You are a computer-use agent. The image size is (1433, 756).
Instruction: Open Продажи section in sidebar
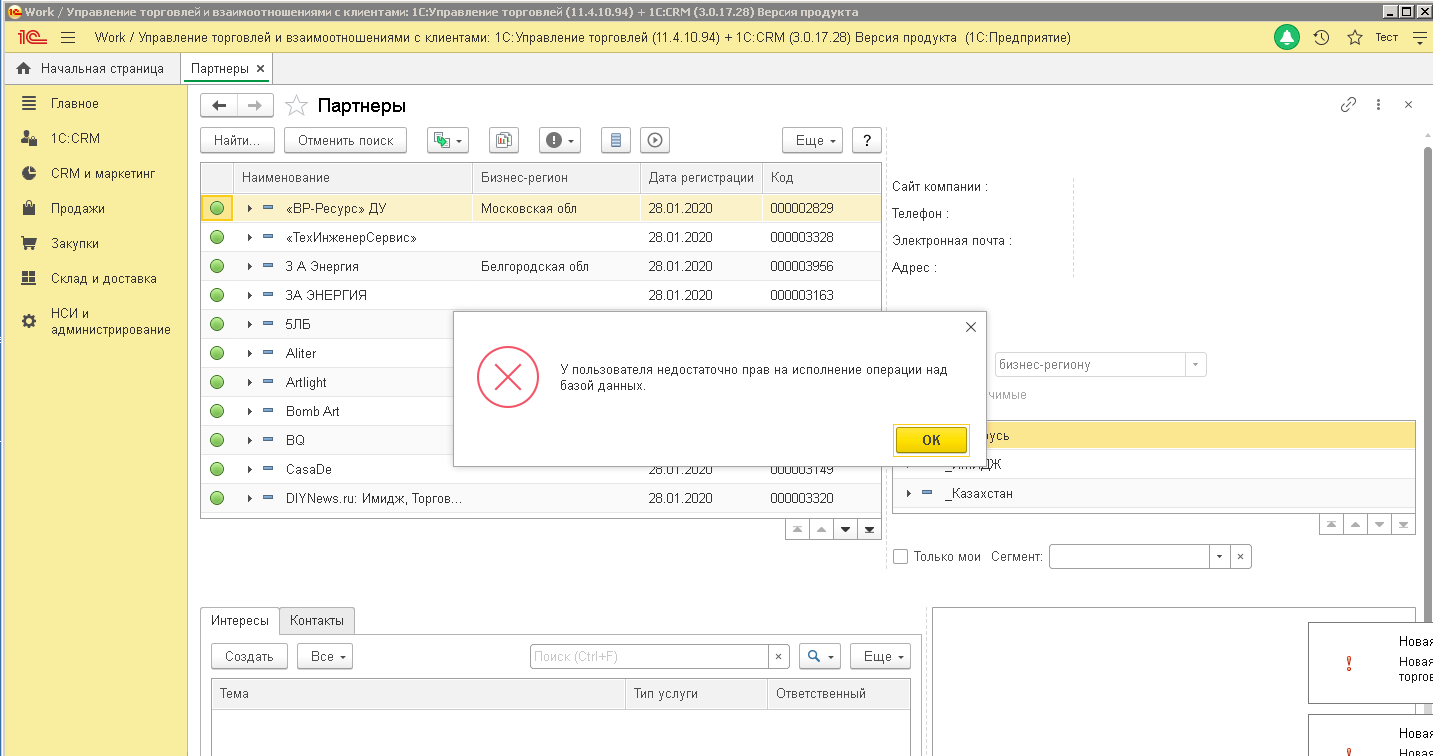tap(77, 208)
